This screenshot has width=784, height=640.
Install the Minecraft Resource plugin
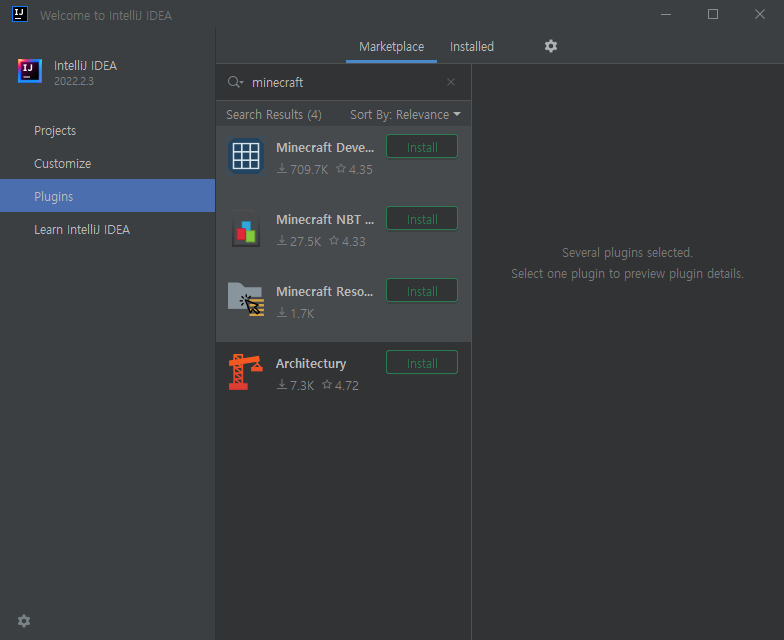[422, 291]
